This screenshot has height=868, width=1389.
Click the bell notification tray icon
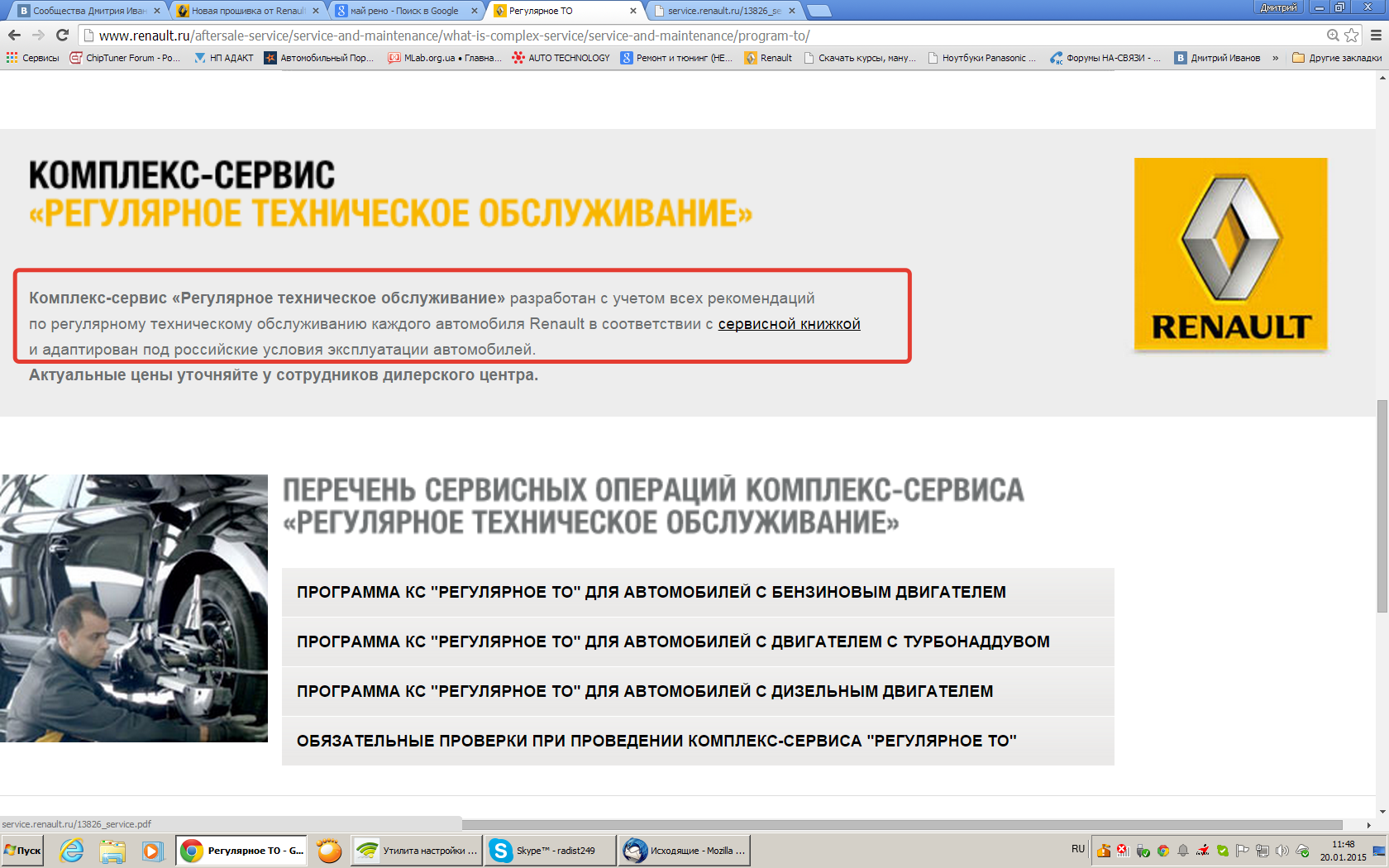(1183, 850)
